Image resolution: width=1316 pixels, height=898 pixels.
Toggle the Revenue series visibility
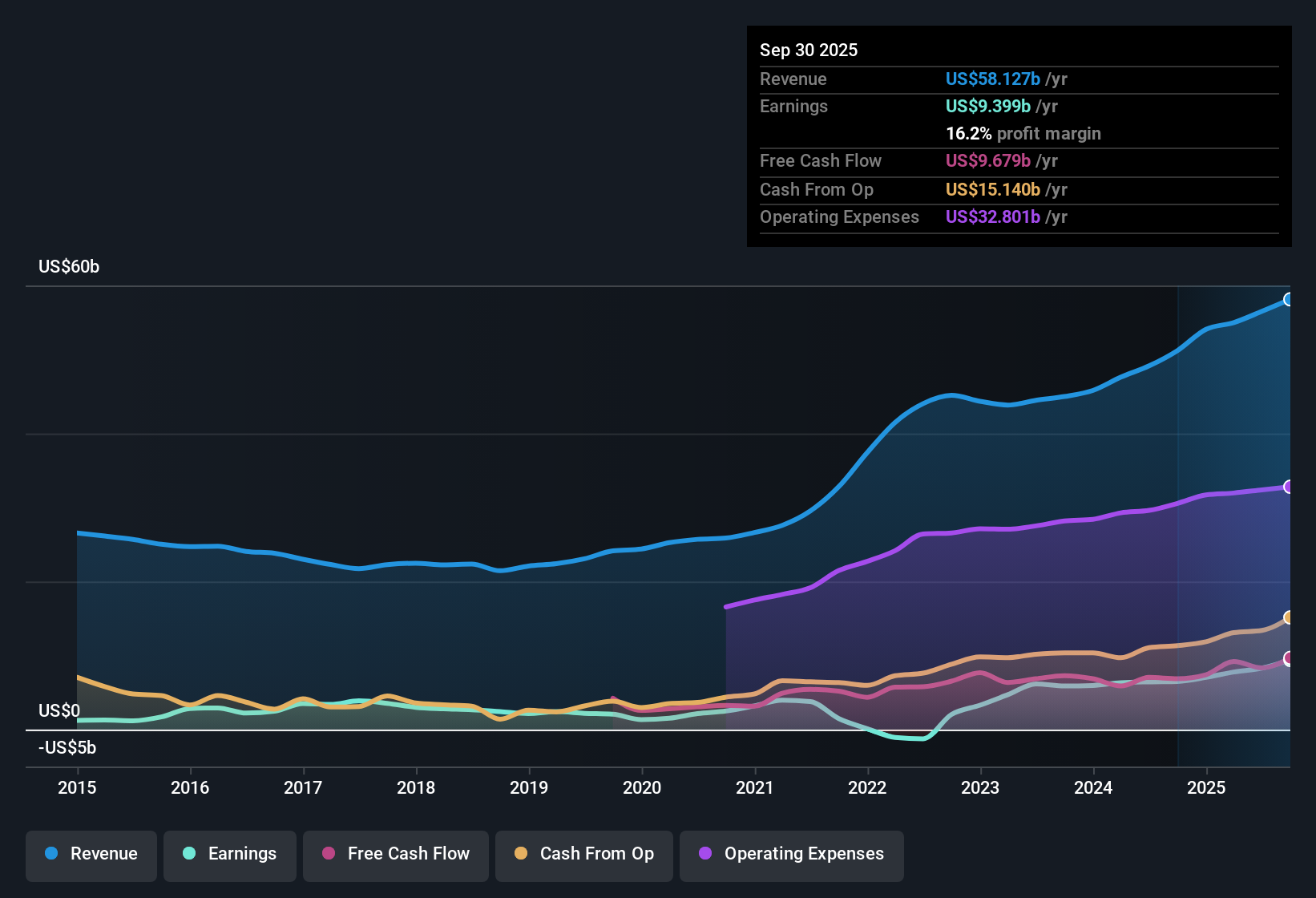91,854
